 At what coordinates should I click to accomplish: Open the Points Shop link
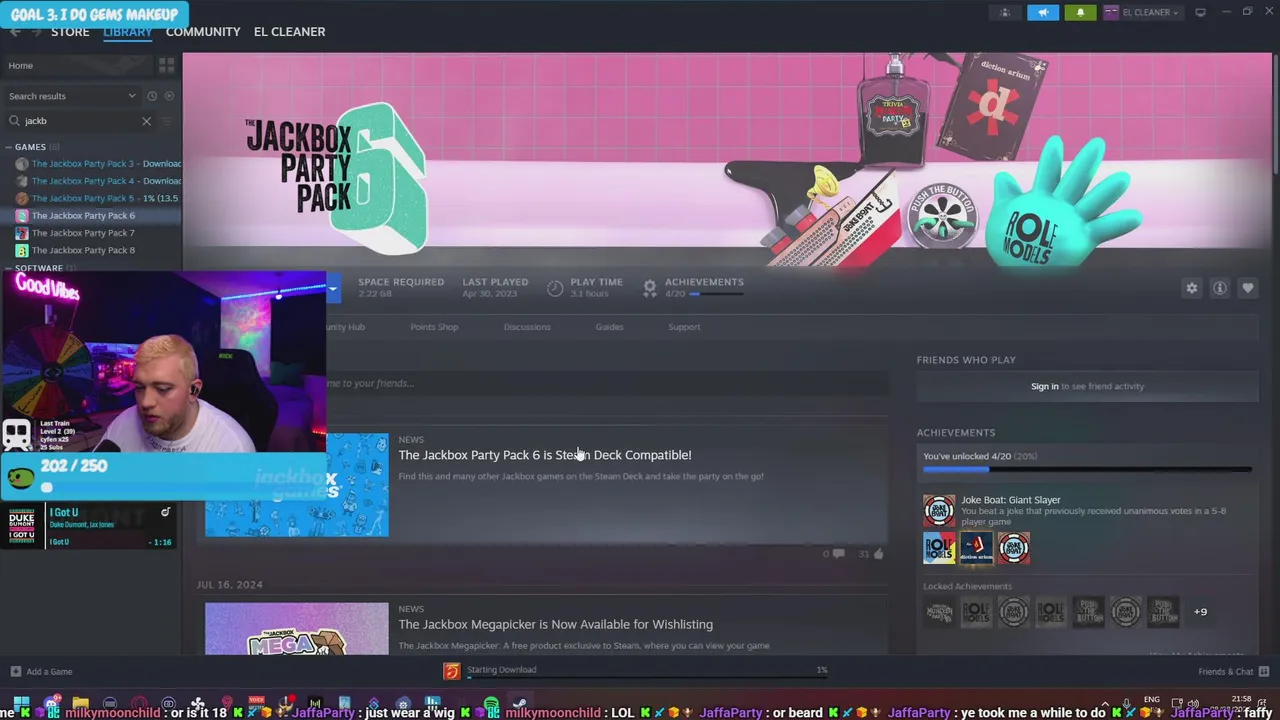coord(434,327)
